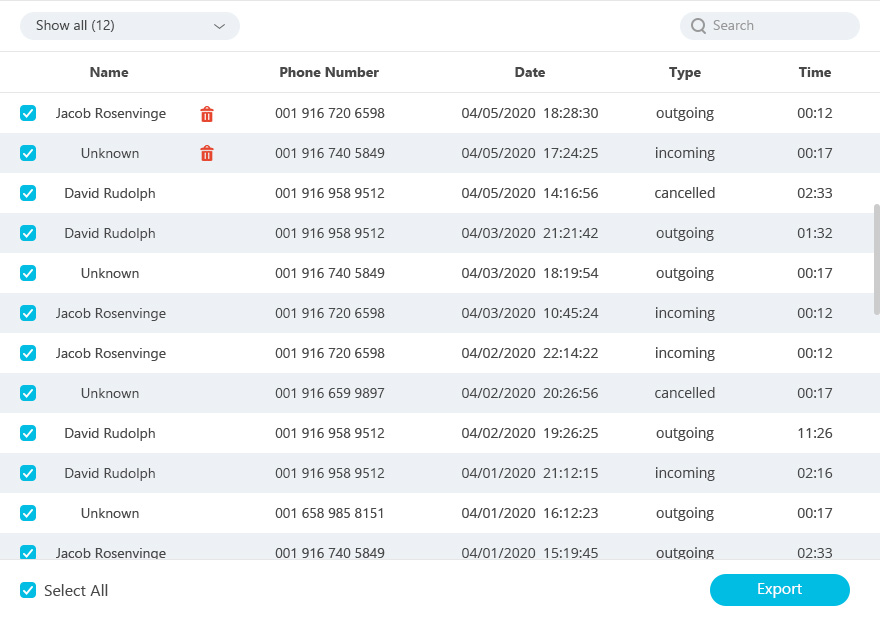Uncheck Unknown 04/01/2020 16:12:23 row
Viewport: 880px width, 620px height.
click(28, 513)
